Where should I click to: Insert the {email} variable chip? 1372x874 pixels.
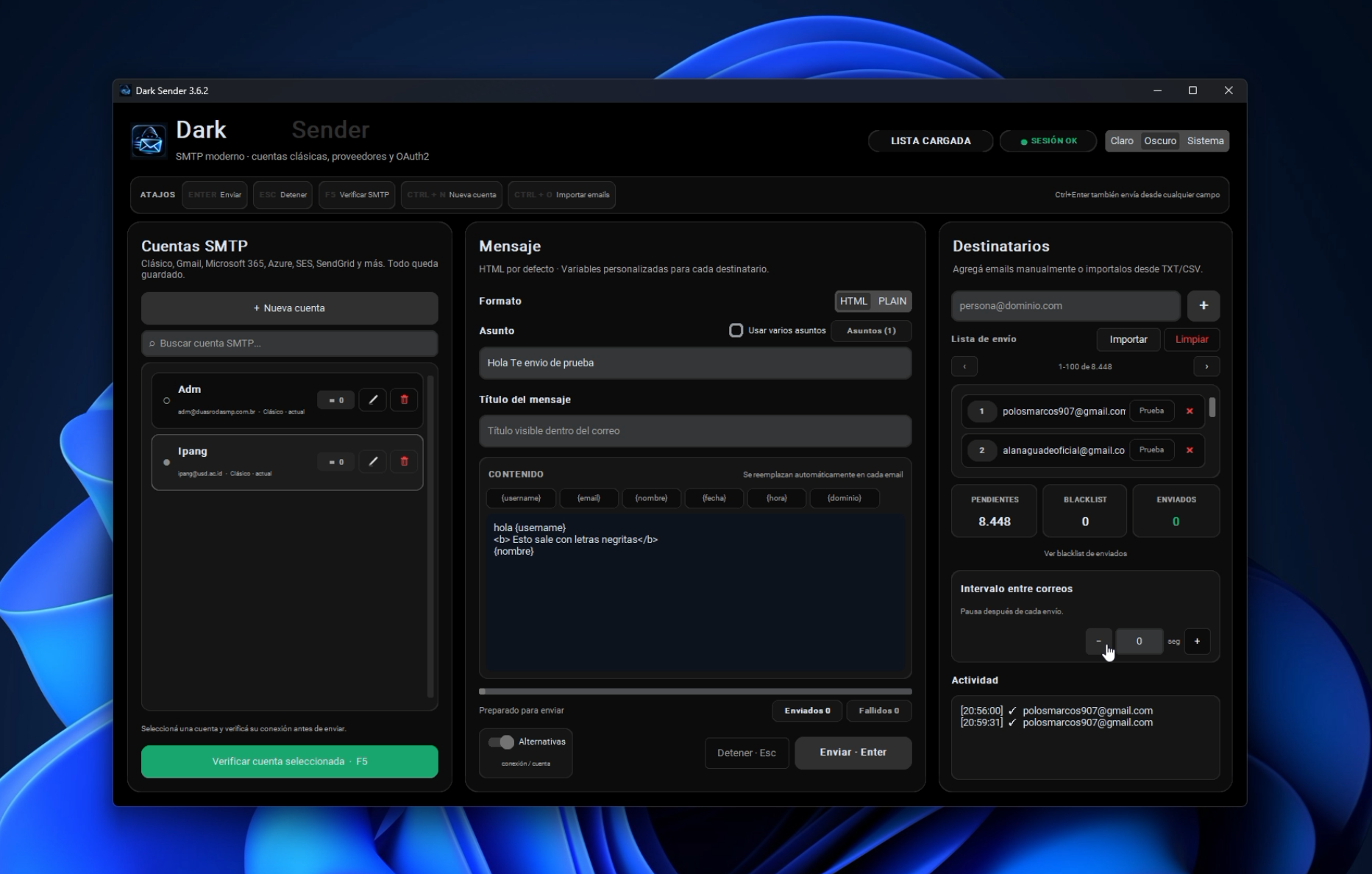[x=589, y=498]
